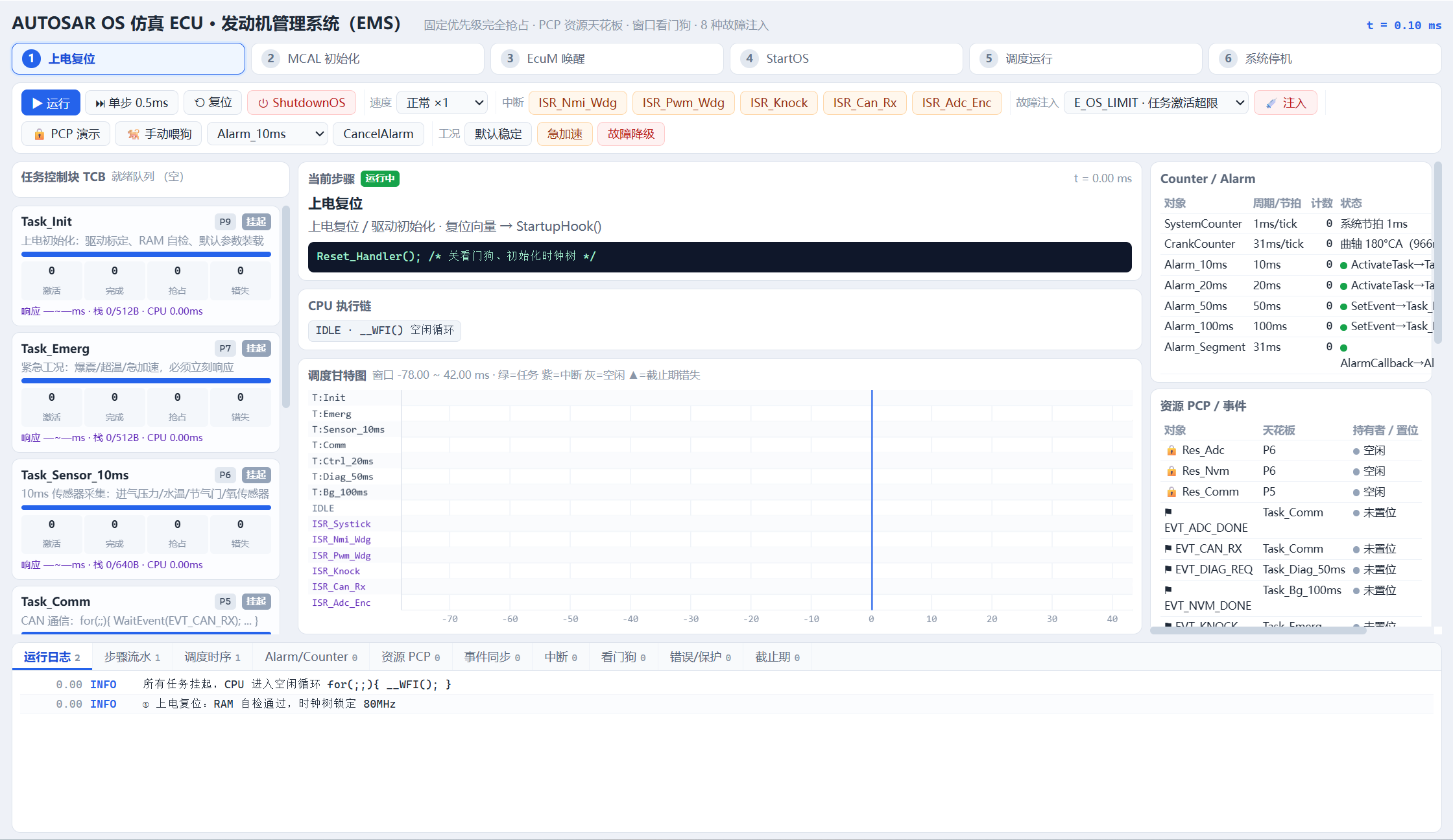Select the 默认稳定 operating mode
1453x840 pixels.
[x=498, y=134]
